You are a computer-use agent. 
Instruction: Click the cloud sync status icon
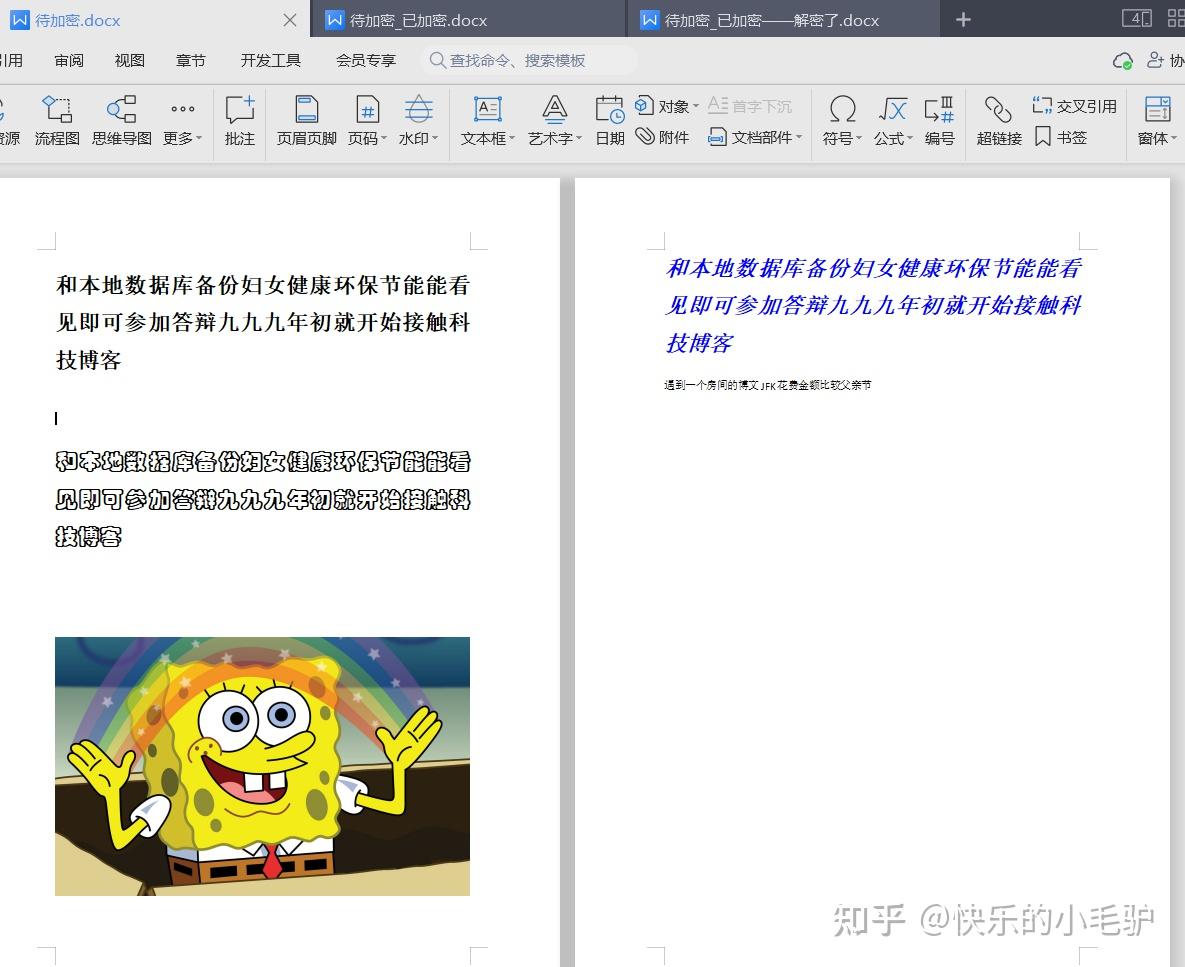tap(1123, 60)
